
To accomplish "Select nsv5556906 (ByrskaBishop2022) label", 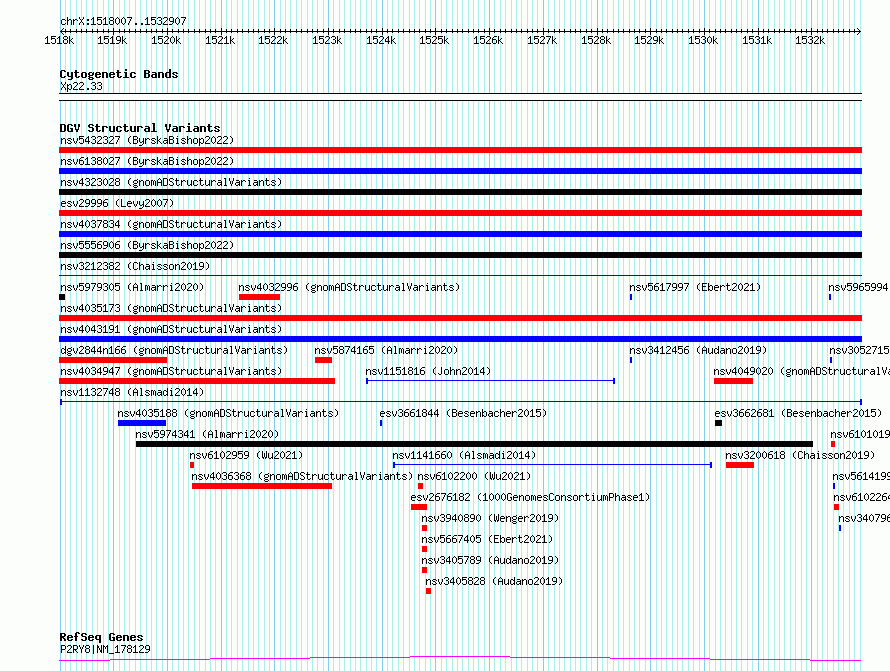I will [x=147, y=245].
